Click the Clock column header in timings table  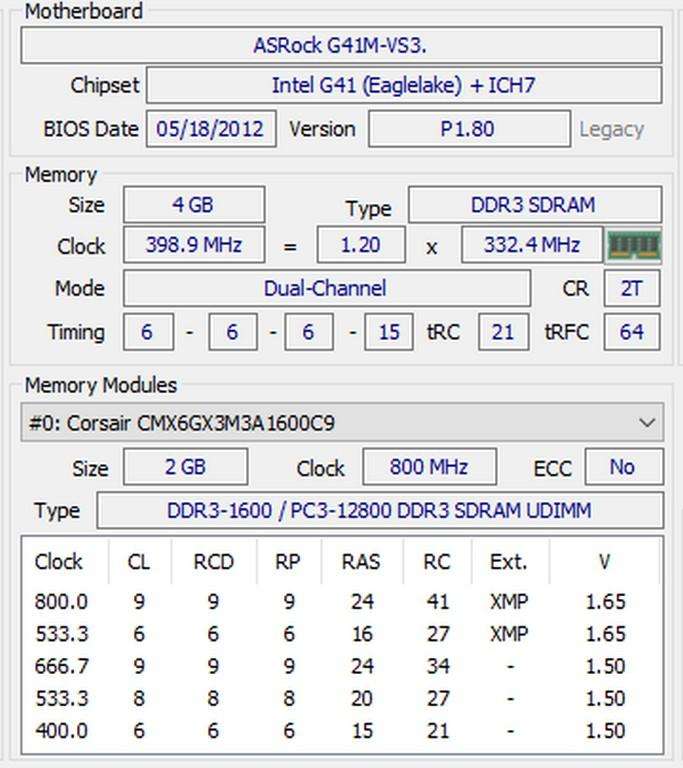pos(59,562)
